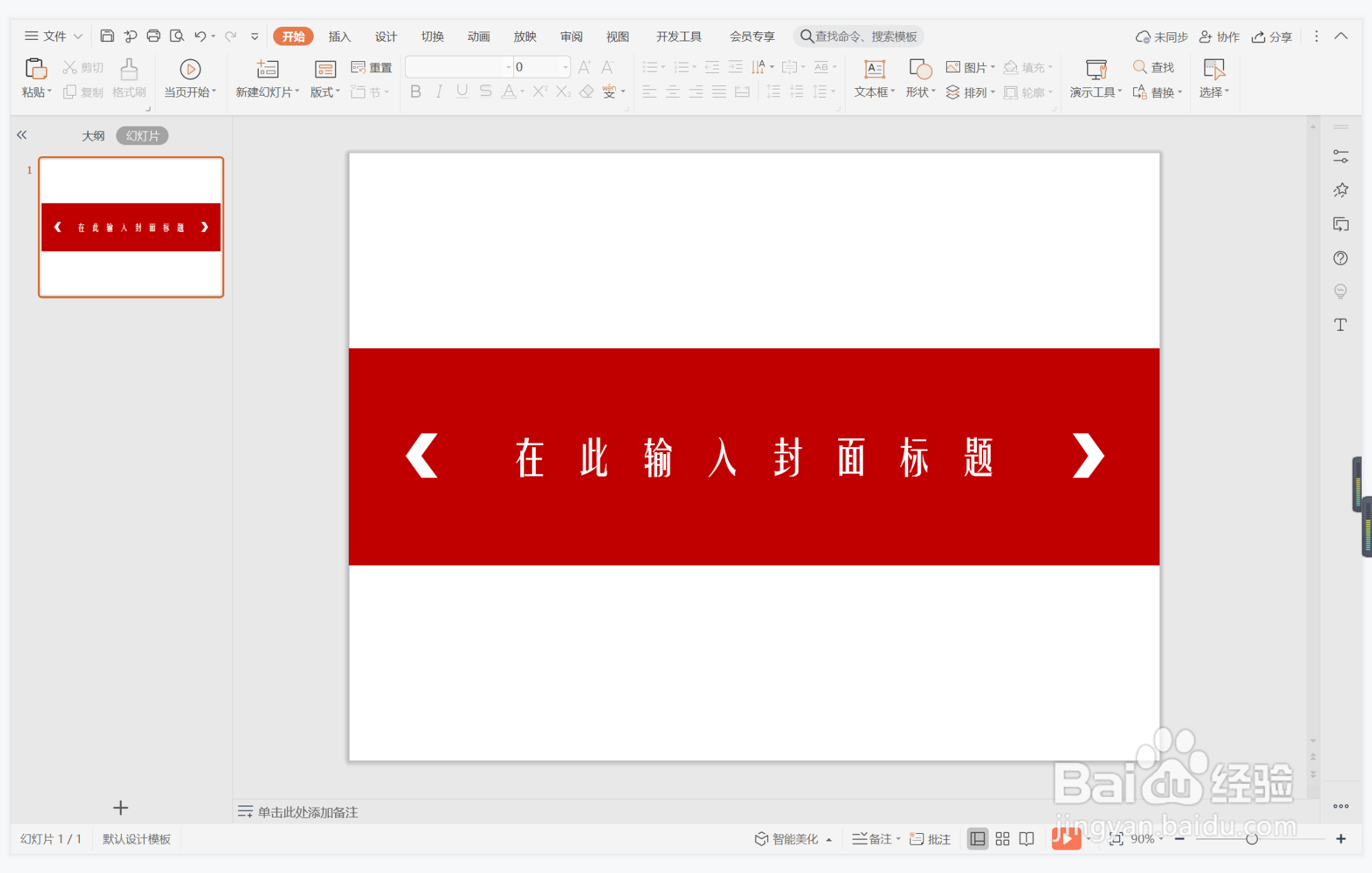Viewport: 1372px width, 873px height.
Task: Toggle Underline formatting
Action: tap(462, 91)
